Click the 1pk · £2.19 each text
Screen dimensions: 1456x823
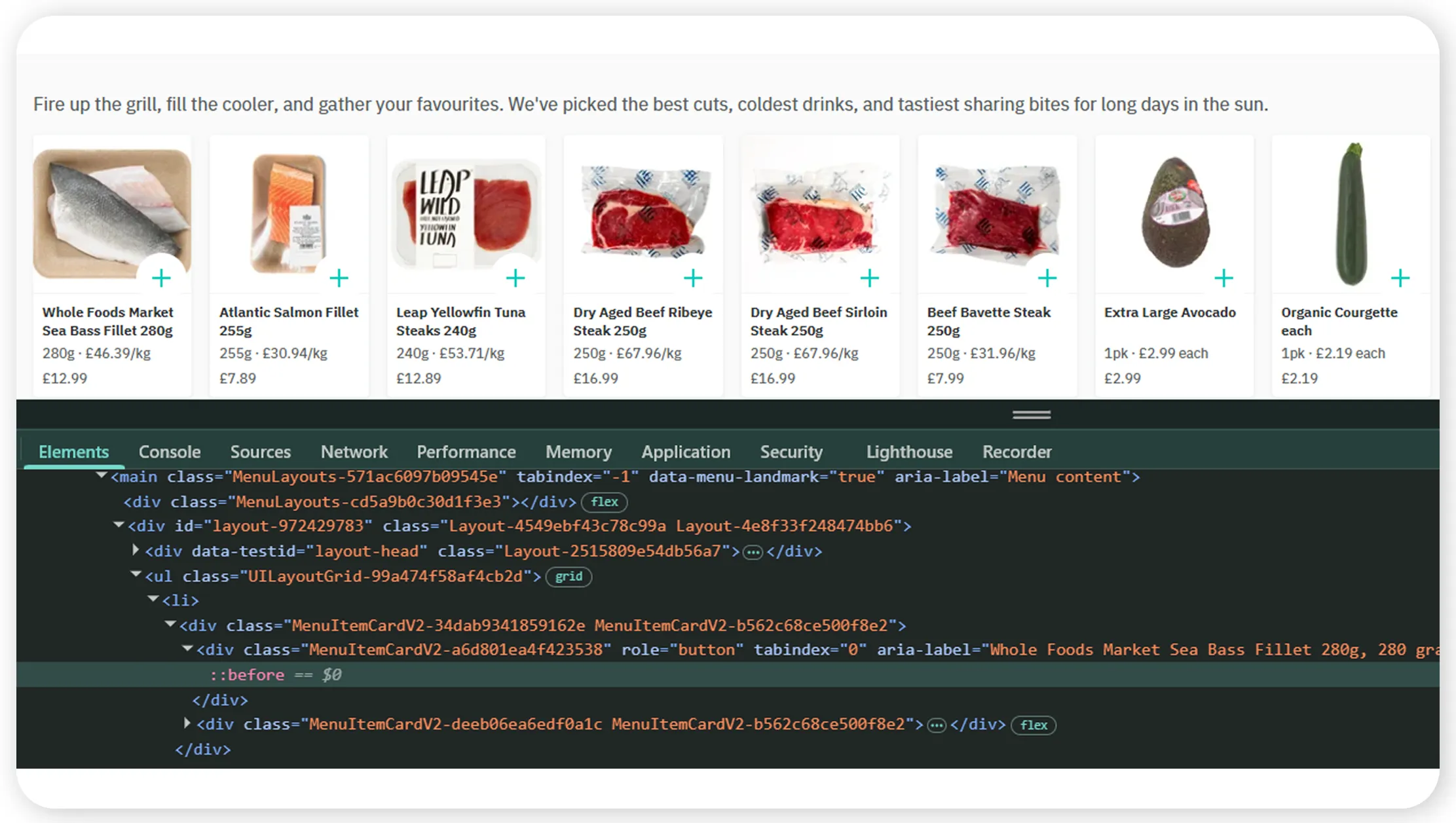pyautogui.click(x=1333, y=354)
